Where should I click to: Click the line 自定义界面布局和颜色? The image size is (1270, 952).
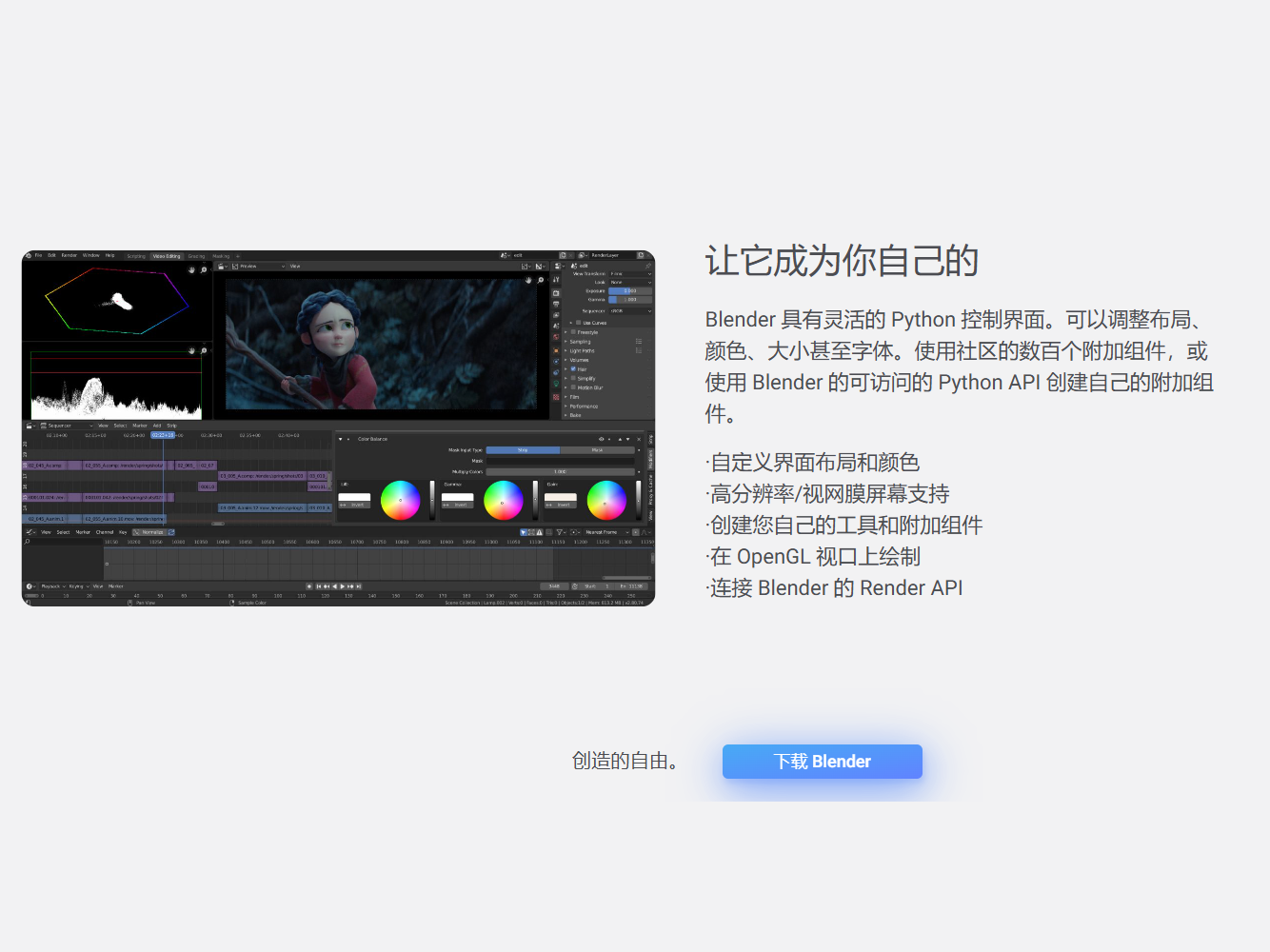pos(813,463)
